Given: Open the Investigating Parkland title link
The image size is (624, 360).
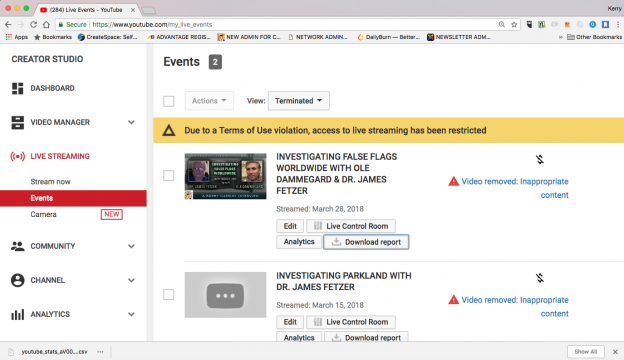Looking at the screenshot, I should coord(344,281).
